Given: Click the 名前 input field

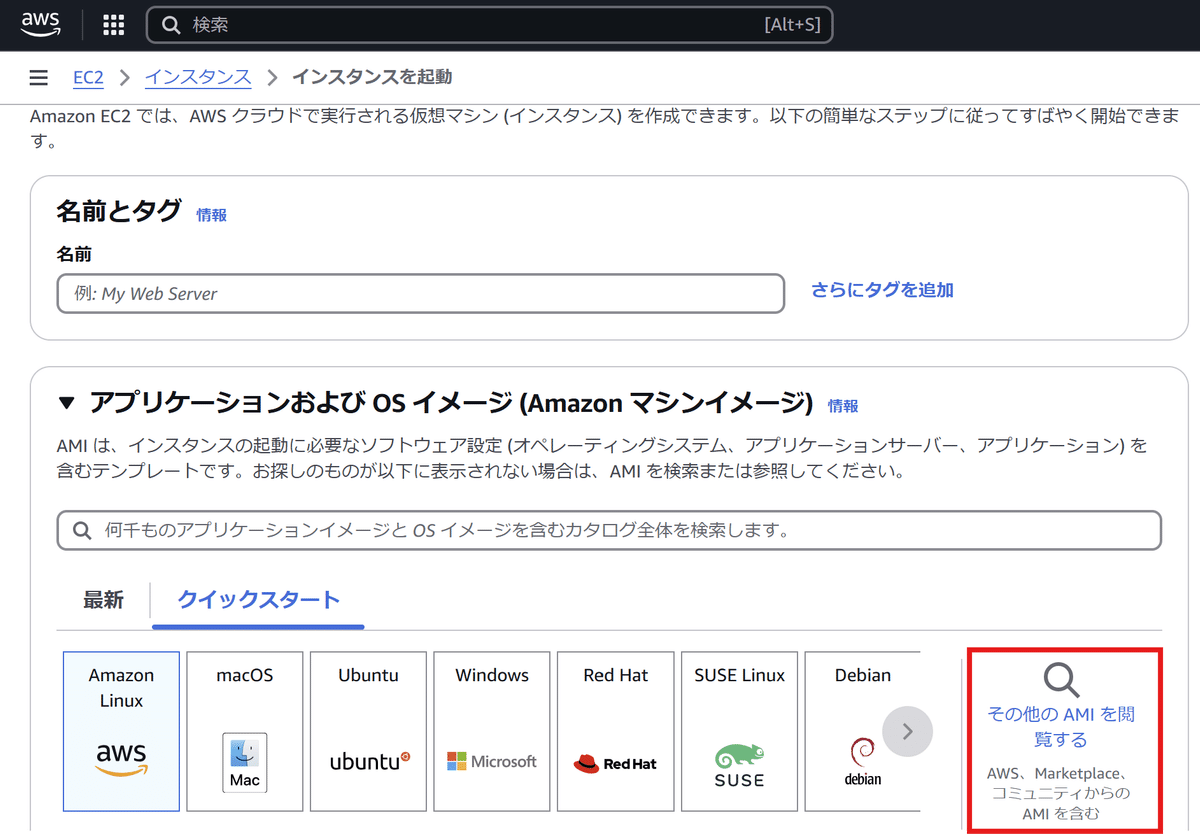Looking at the screenshot, I should (x=420, y=293).
